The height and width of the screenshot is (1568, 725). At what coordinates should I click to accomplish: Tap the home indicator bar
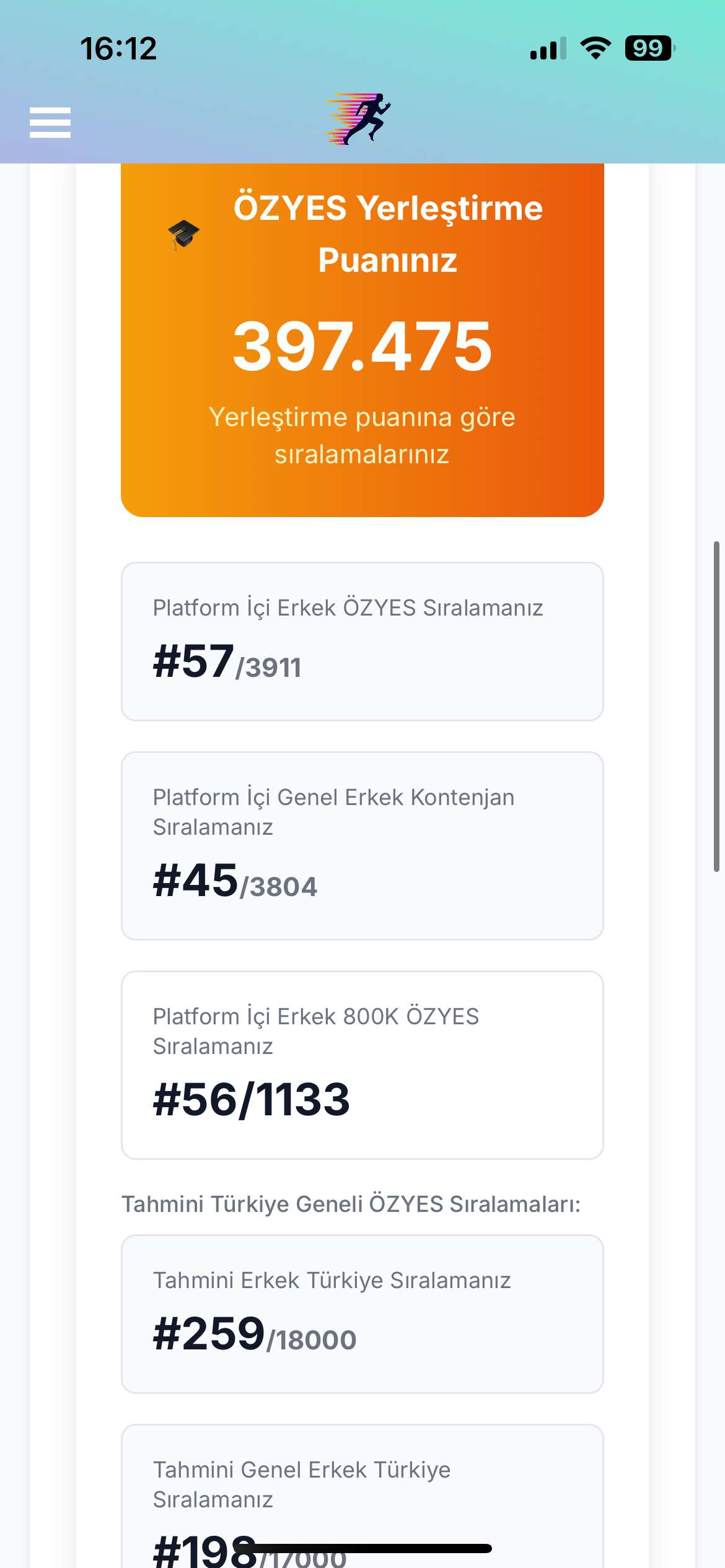click(362, 1548)
